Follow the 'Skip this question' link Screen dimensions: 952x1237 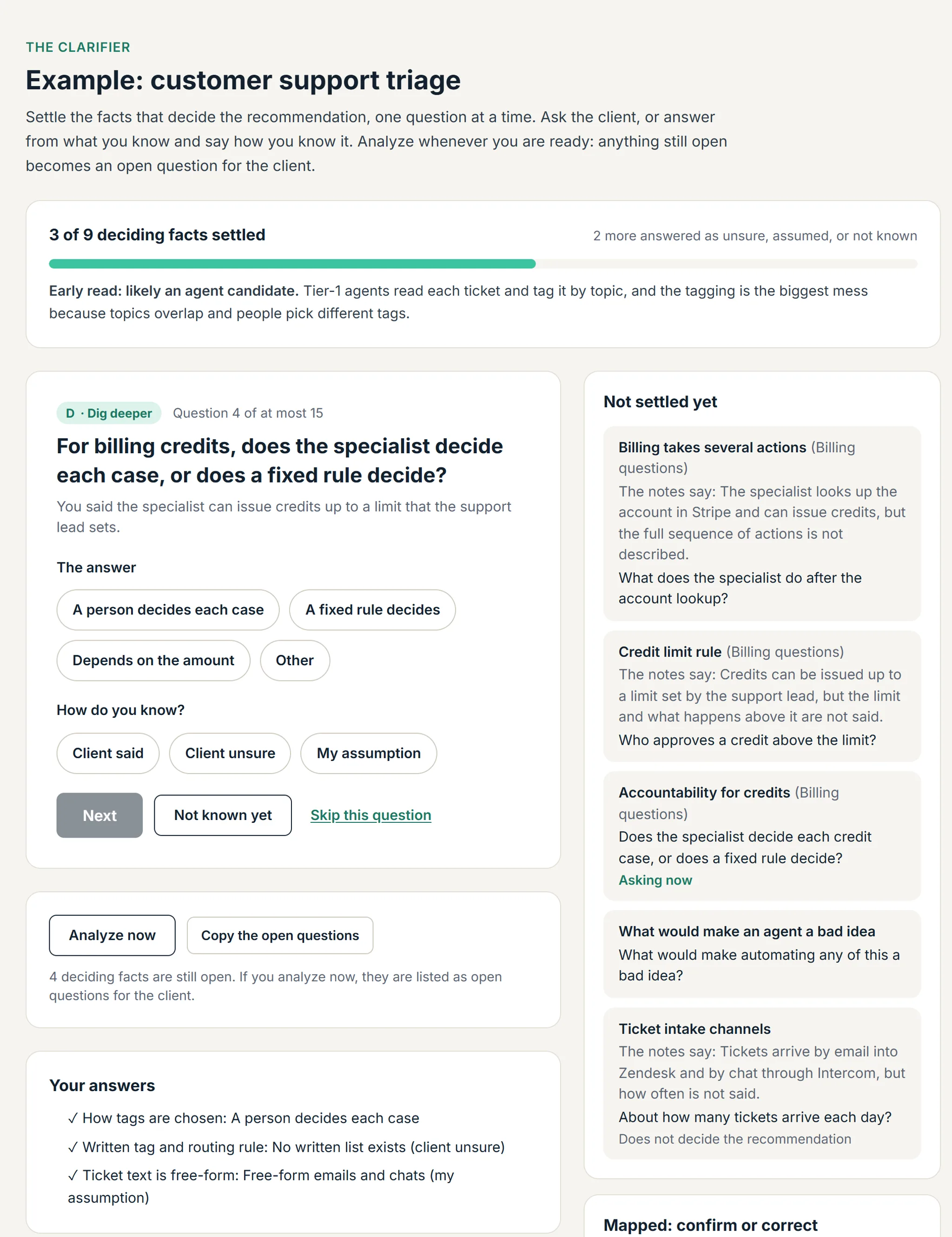371,815
